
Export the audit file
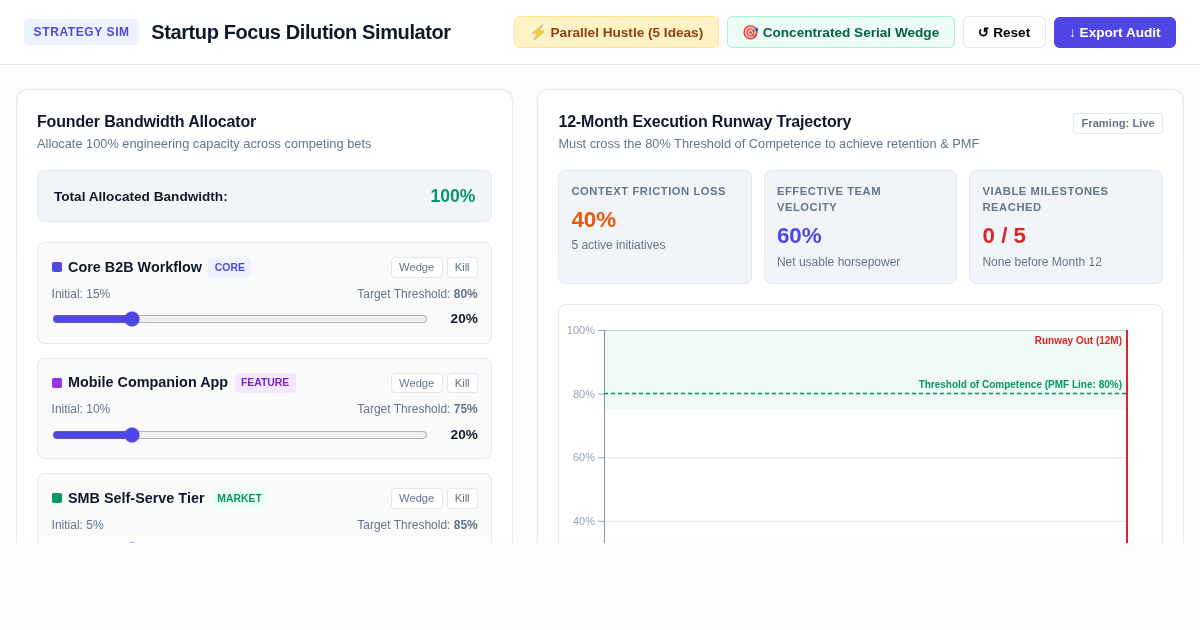click(1115, 32)
